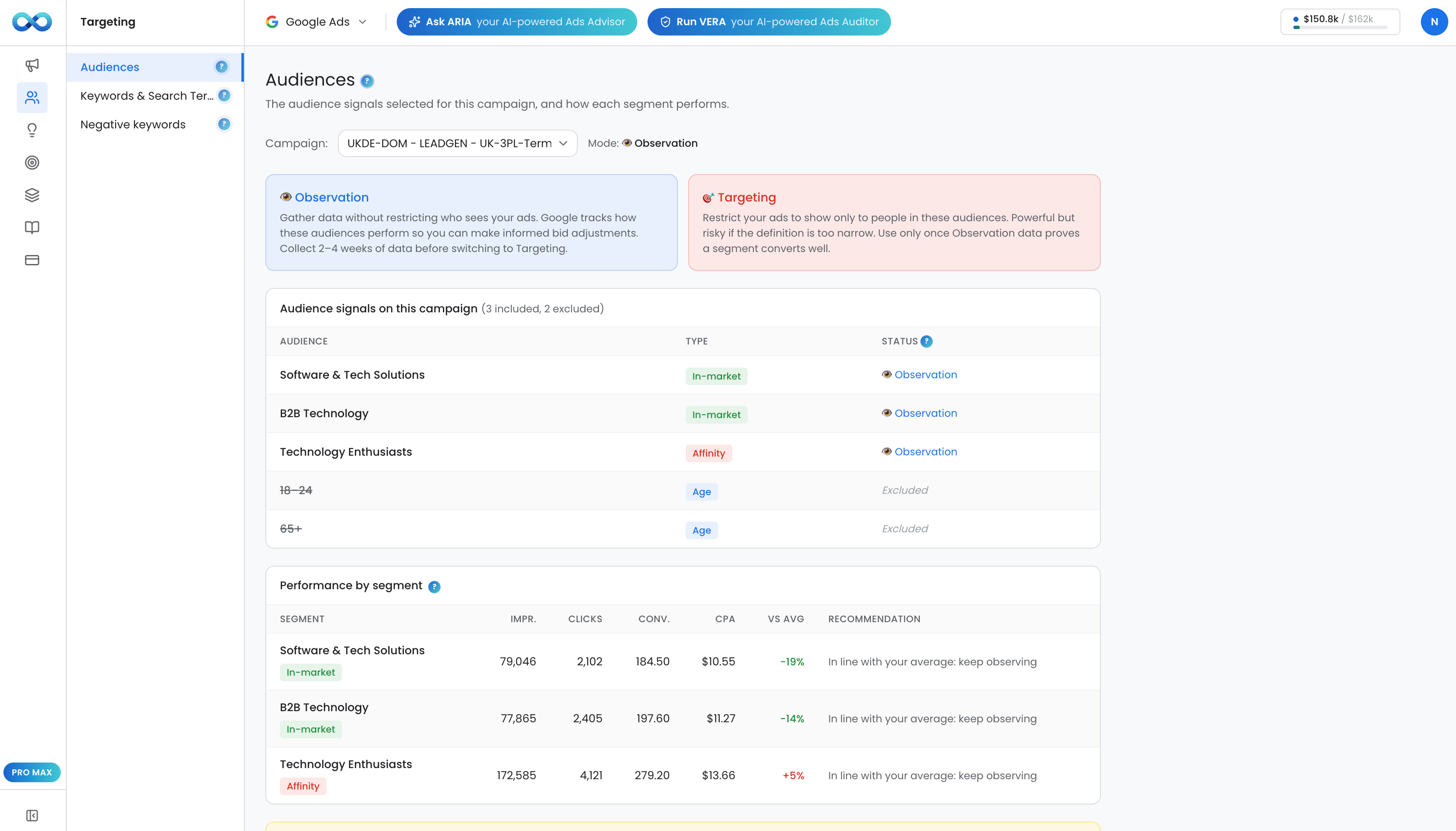
Task: Click the struck-through 18–24 age audience
Action: [x=296, y=490]
